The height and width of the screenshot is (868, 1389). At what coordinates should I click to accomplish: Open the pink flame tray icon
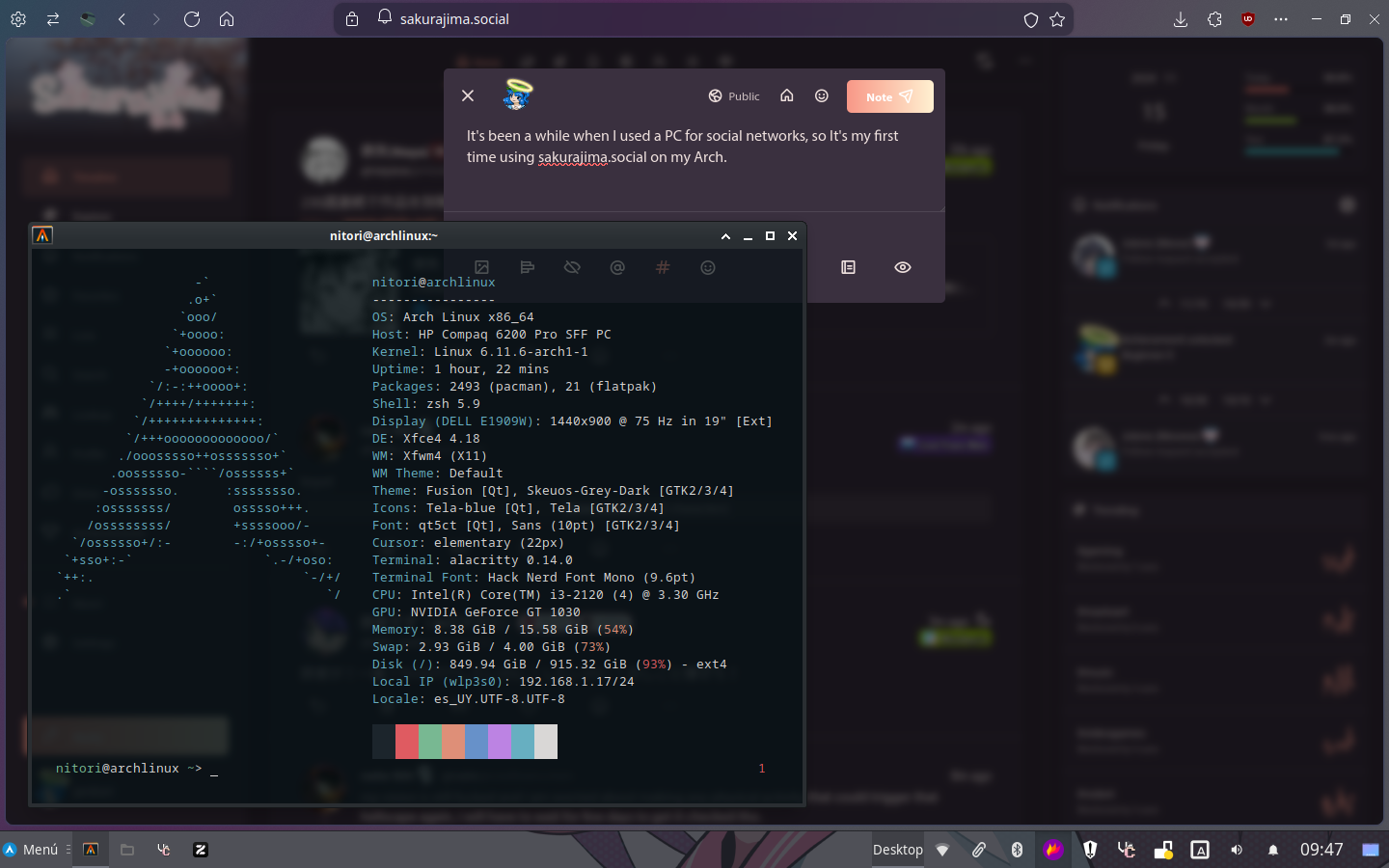coord(1053,850)
